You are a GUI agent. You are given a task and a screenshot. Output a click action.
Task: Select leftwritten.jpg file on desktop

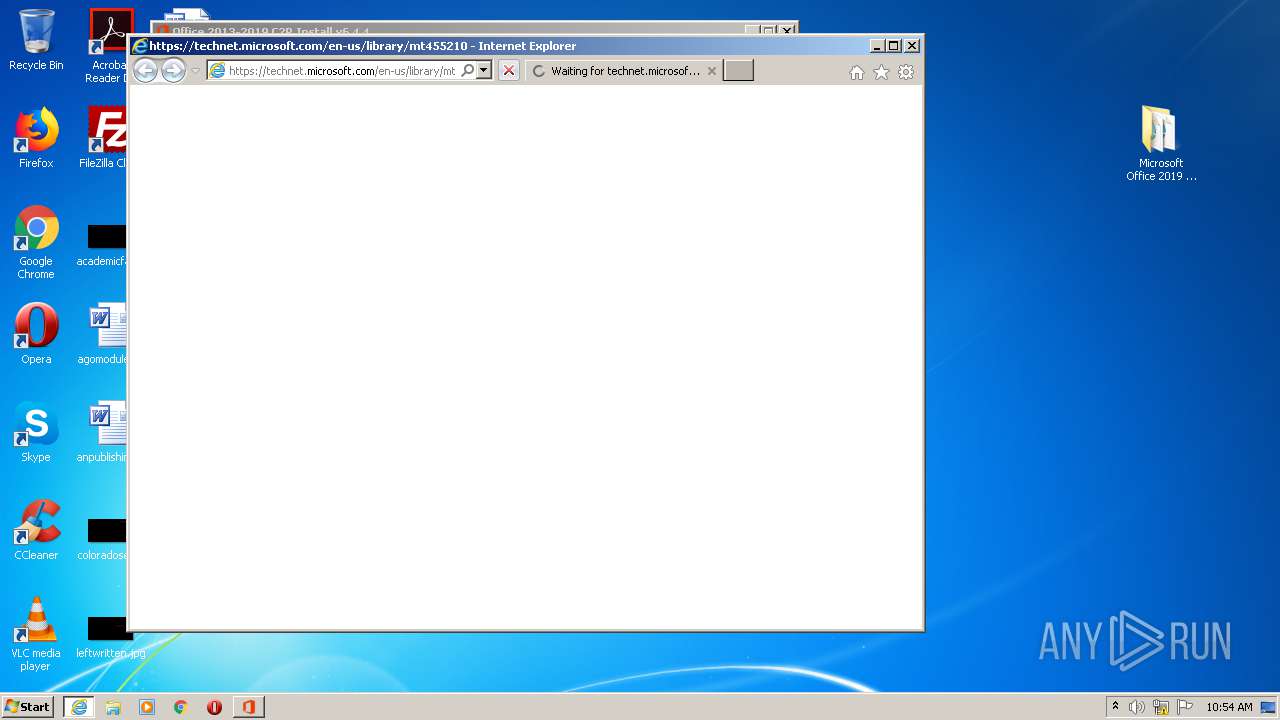(x=108, y=638)
